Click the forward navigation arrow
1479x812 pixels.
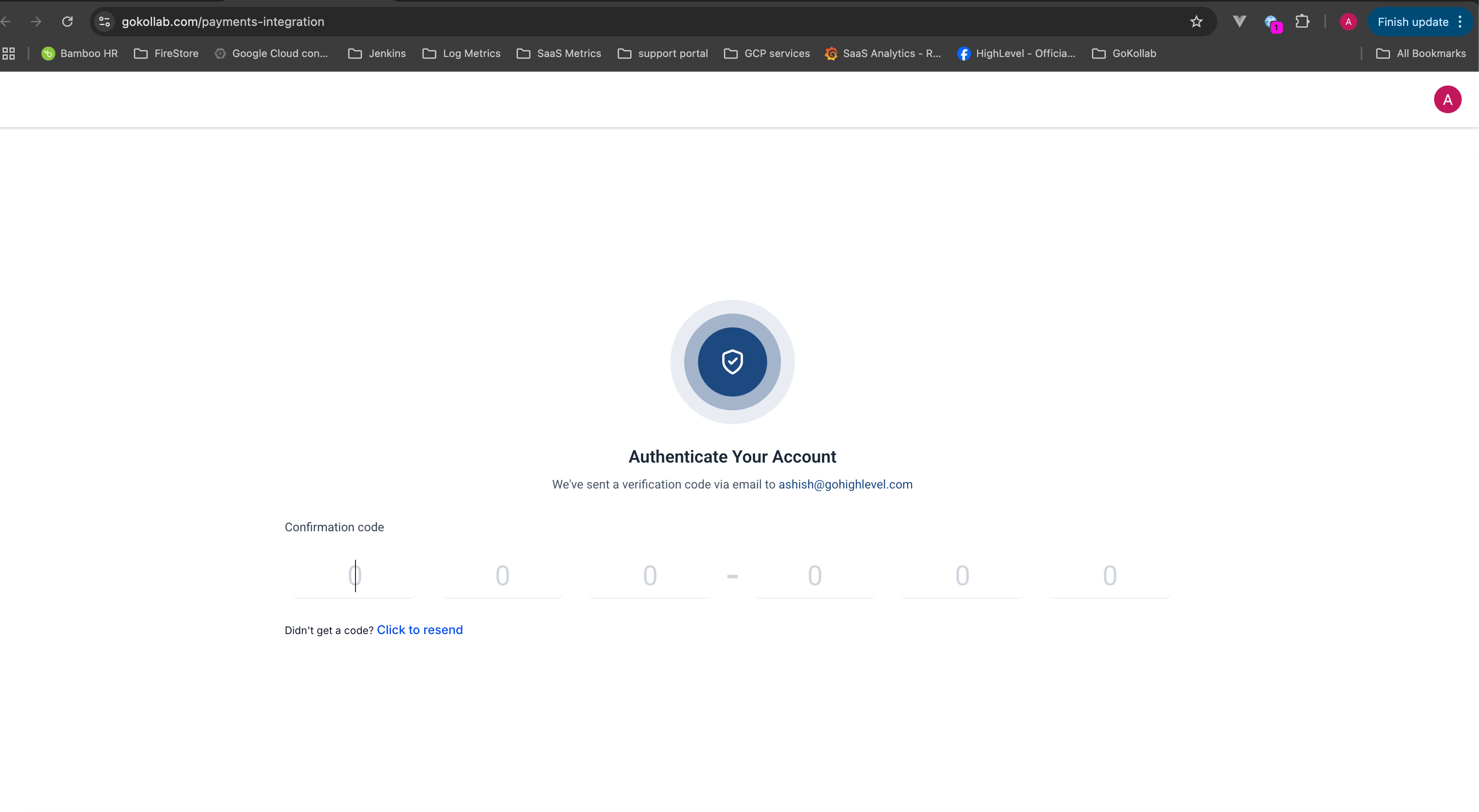(36, 22)
